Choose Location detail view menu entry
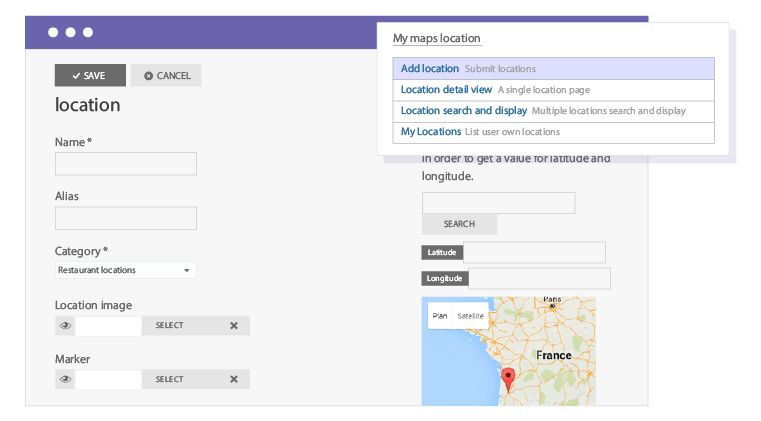The image size is (761, 421). 447,90
